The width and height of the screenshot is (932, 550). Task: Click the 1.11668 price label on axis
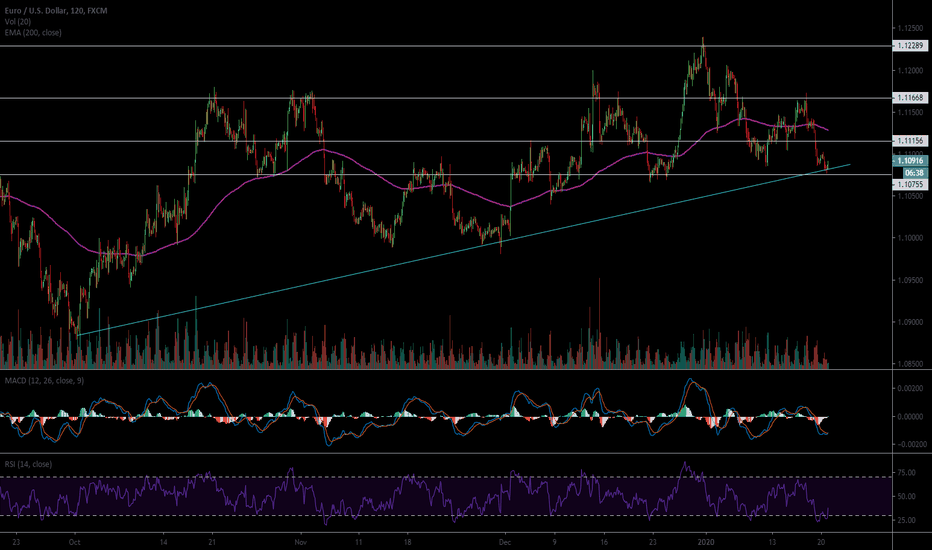(910, 98)
